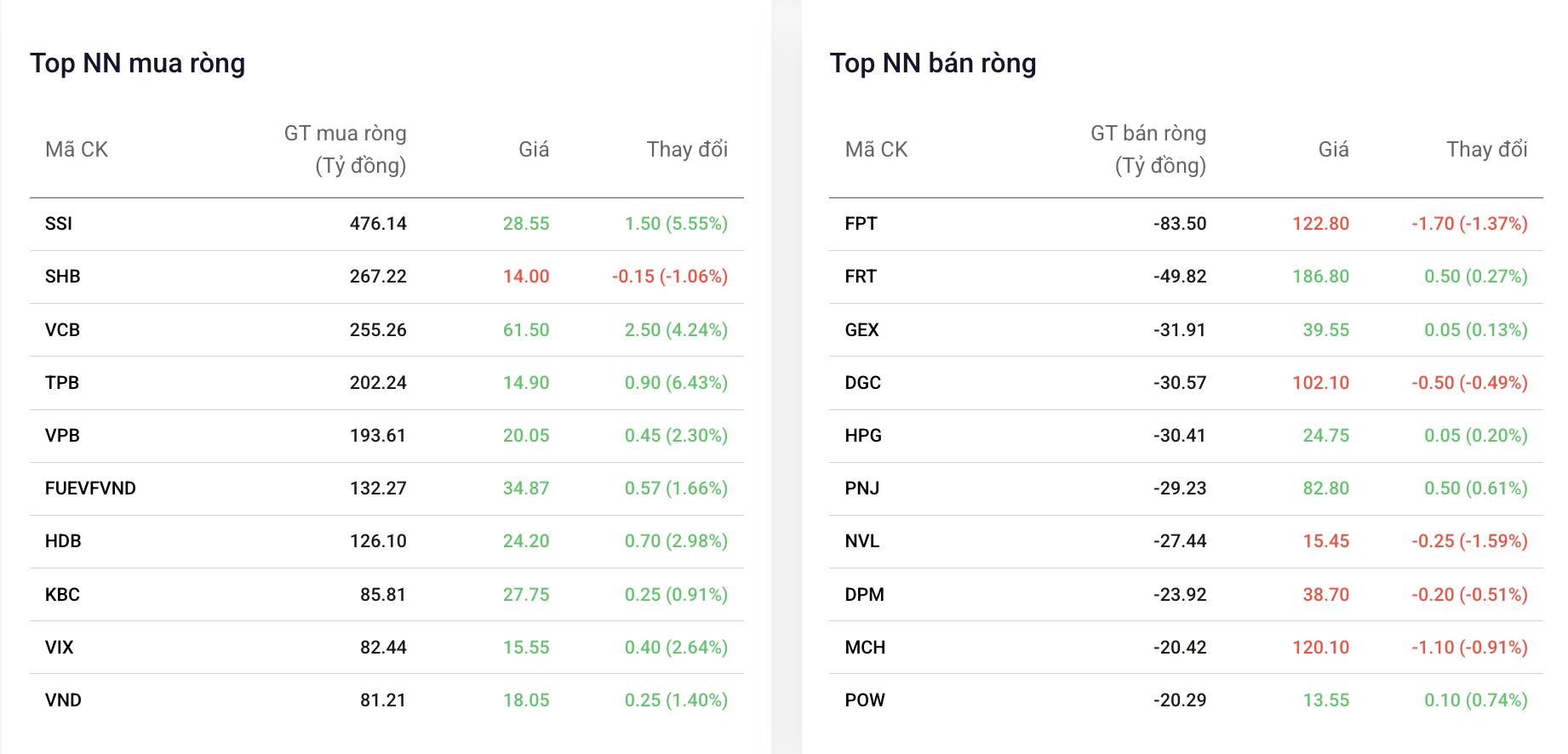Click FPT change -1.70 (-1.37%)
Viewport: 1568px width, 754px height.
[1469, 224]
